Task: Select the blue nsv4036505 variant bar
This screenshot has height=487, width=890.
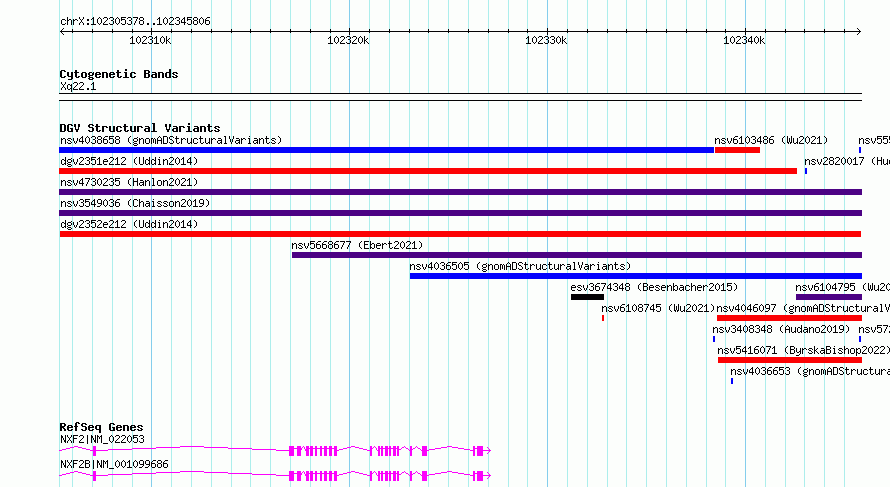Action: tap(636, 276)
